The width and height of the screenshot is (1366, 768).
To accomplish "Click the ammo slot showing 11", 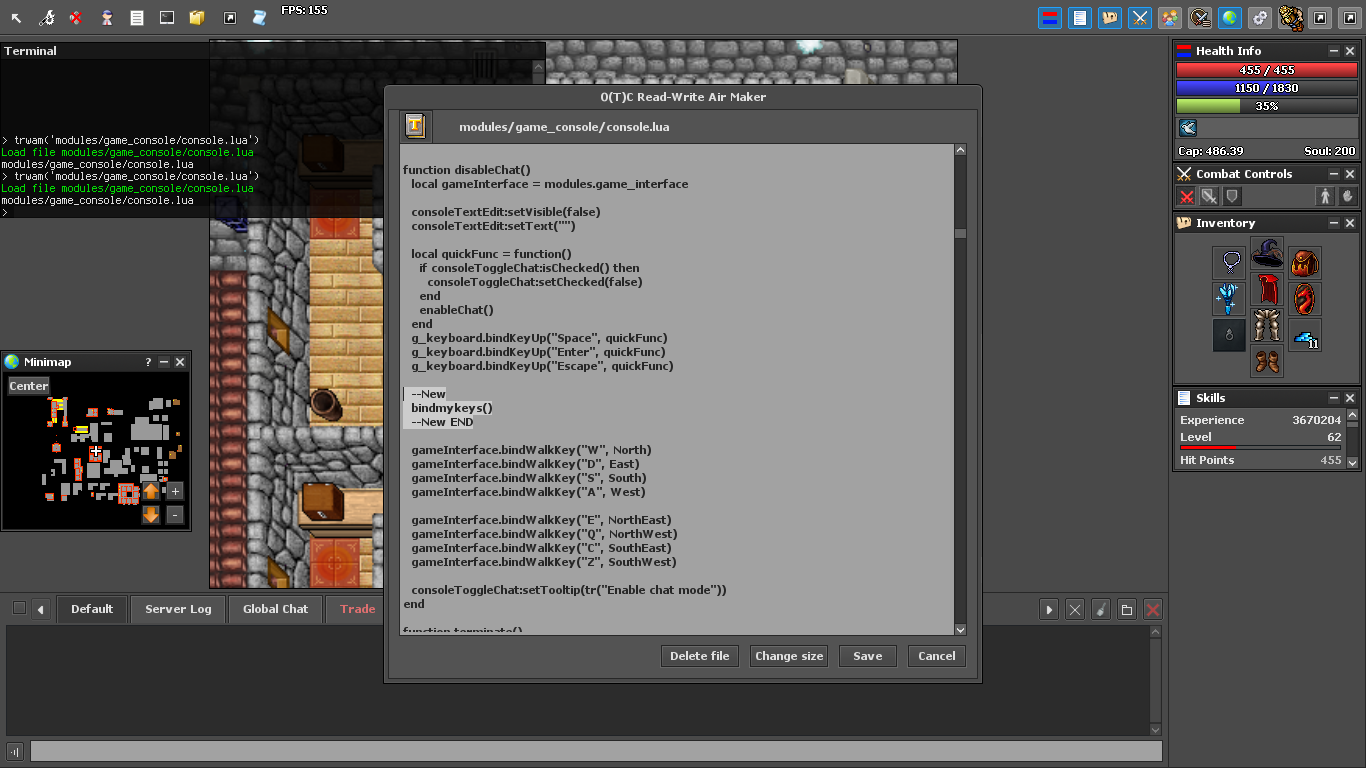I will (x=1305, y=335).
